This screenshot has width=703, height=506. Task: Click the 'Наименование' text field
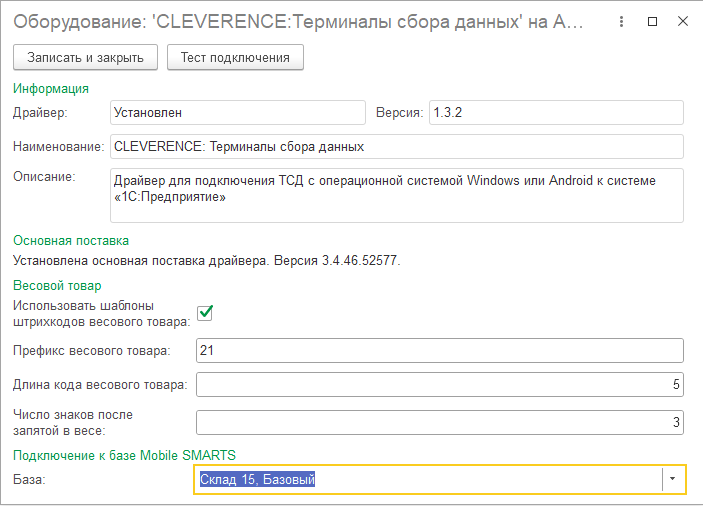pos(396,146)
